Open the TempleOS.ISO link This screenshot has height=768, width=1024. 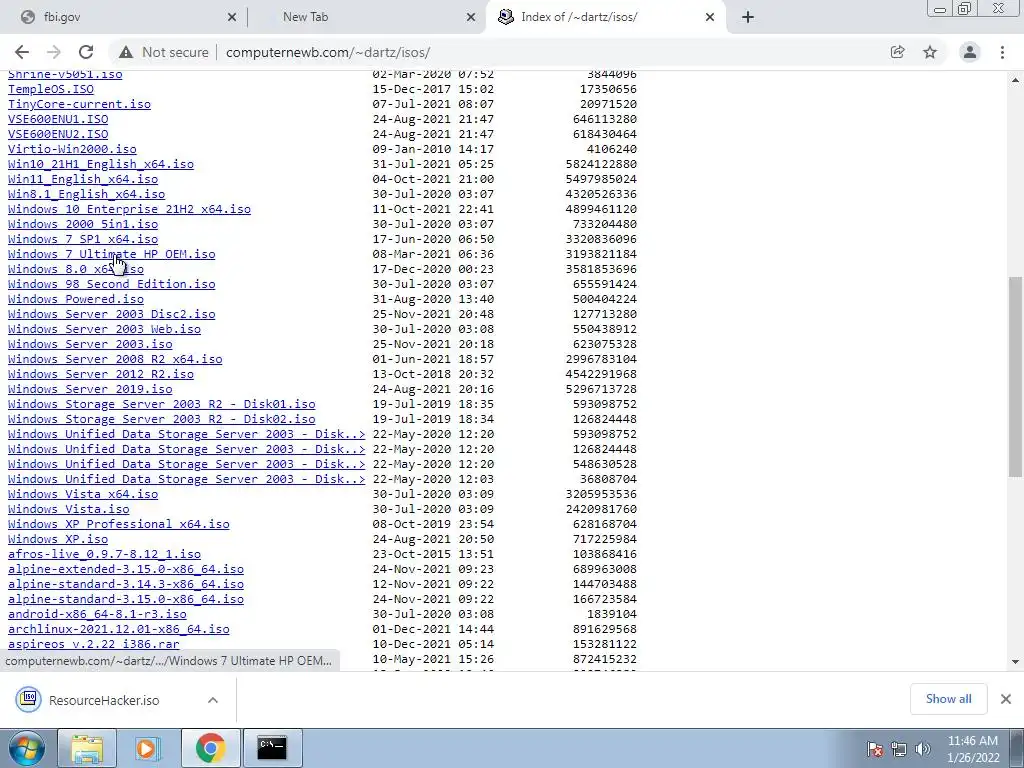[x=50, y=89]
